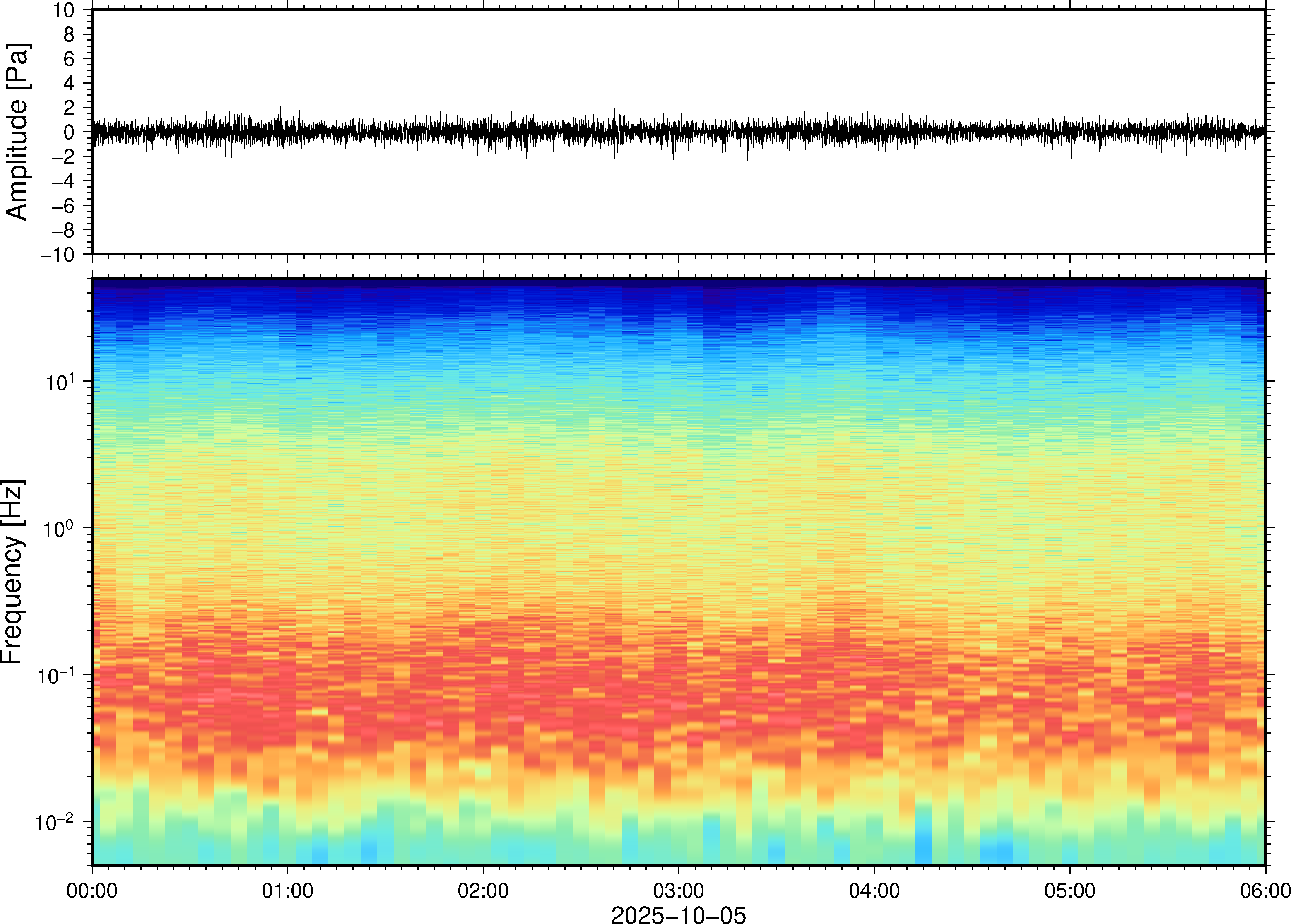The width and height of the screenshot is (1291, 924).
Task: Click the 10⁻¹ frequency tick label
Action: click(55, 676)
